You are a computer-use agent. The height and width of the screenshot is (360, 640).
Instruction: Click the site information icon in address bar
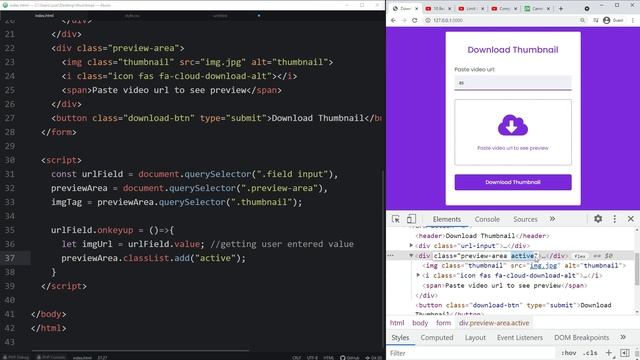point(428,20)
